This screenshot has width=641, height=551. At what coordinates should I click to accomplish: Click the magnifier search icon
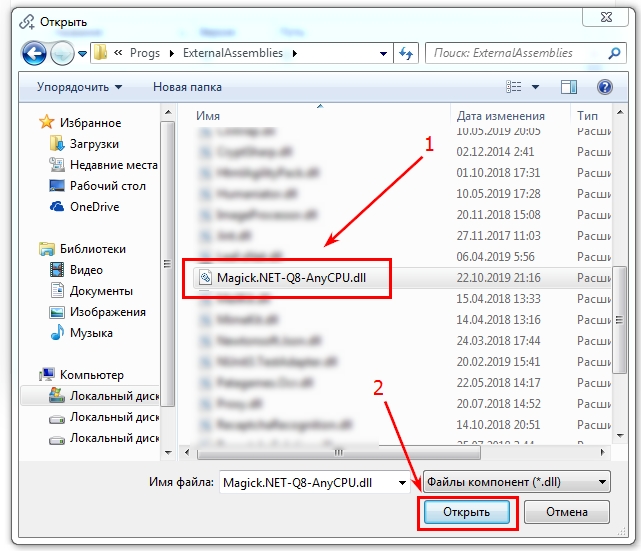[x=614, y=53]
